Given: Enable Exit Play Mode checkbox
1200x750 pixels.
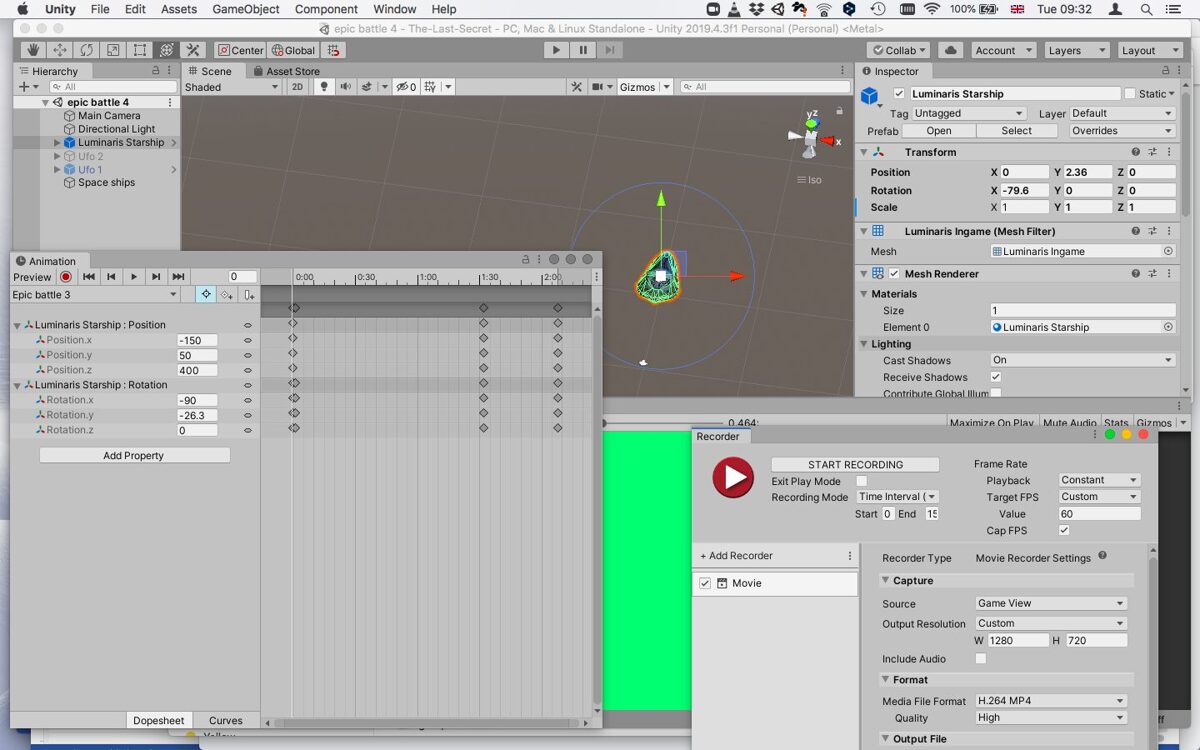Looking at the screenshot, I should [x=862, y=481].
